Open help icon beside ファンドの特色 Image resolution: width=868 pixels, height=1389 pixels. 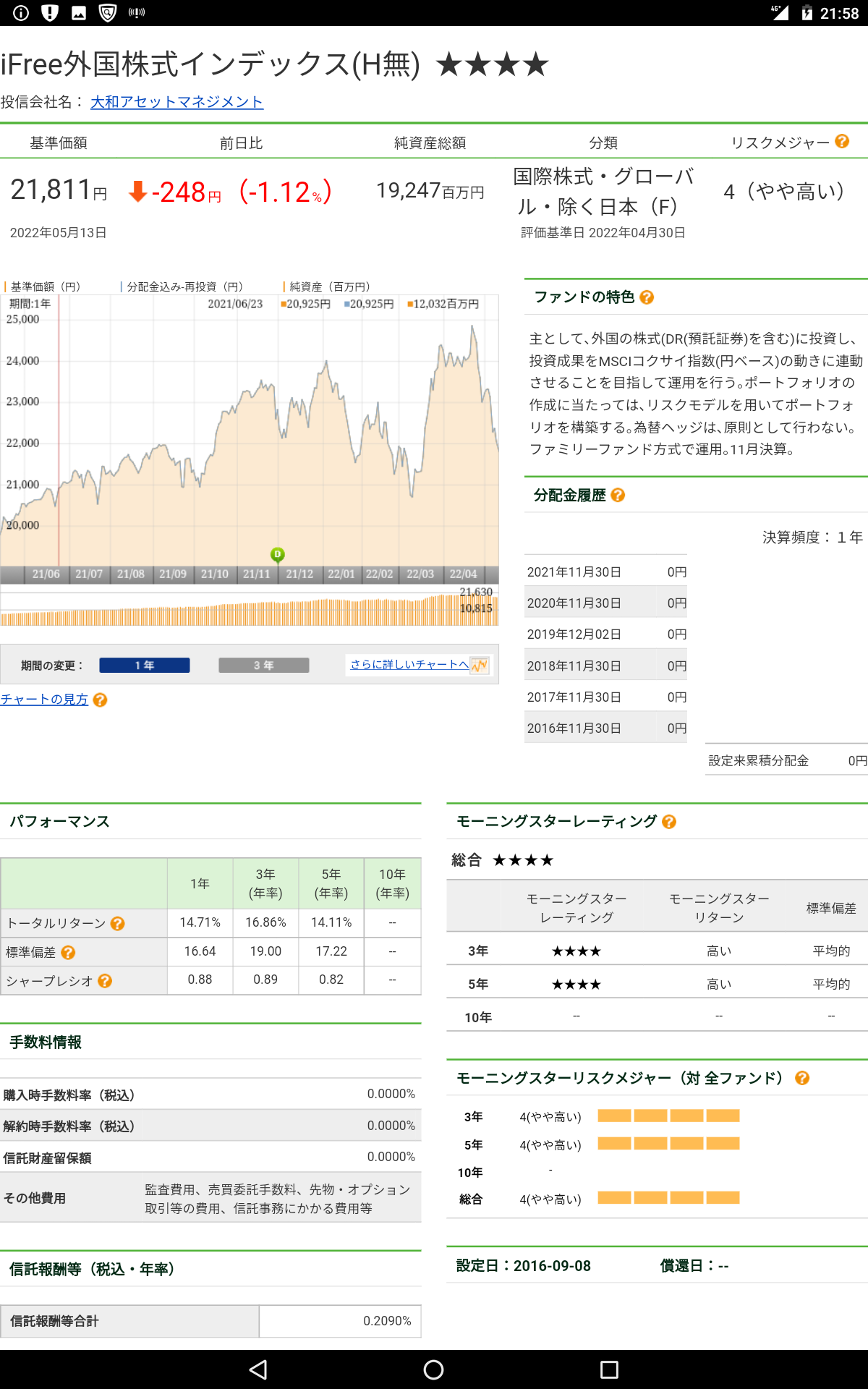coord(647,297)
